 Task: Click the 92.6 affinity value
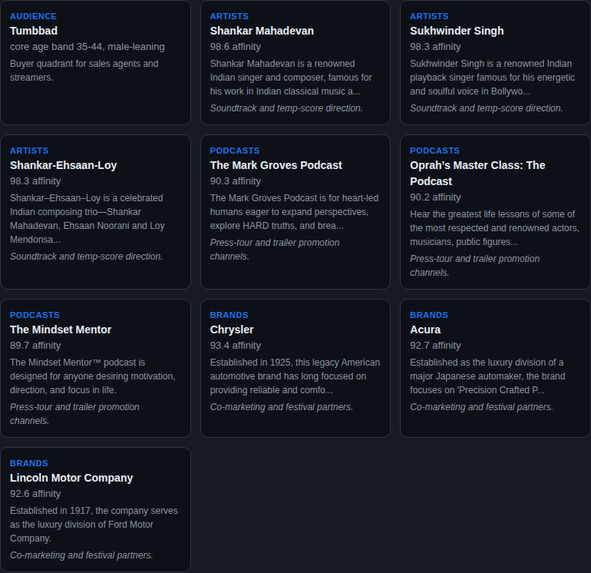35,493
